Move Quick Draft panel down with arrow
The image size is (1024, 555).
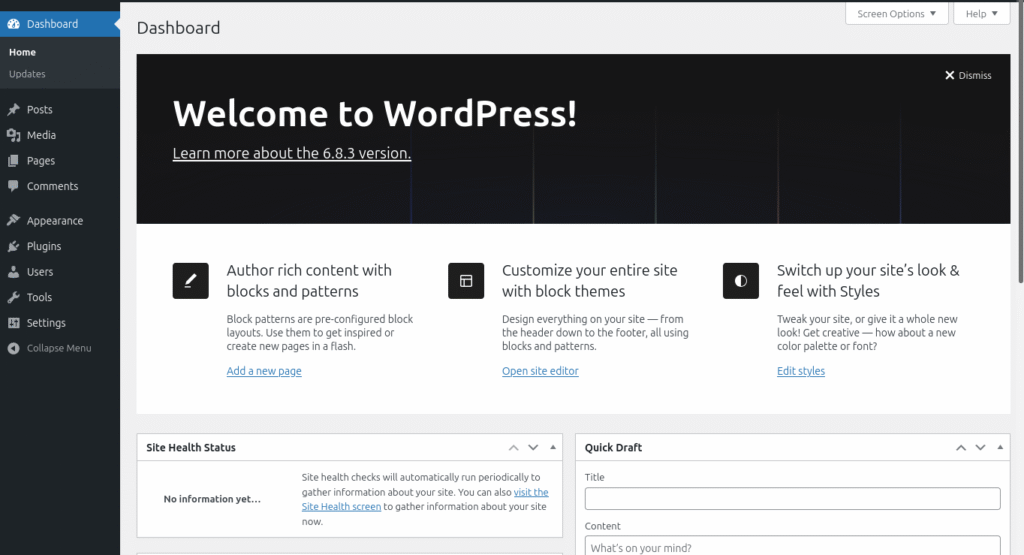coord(981,448)
